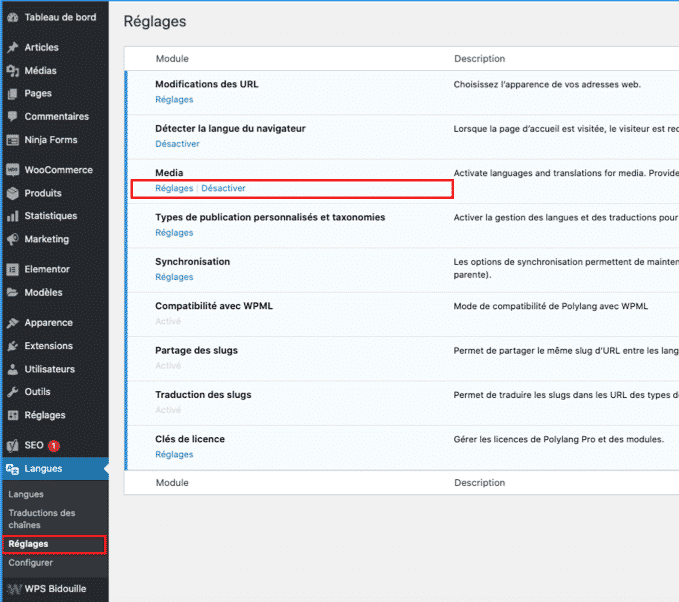This screenshot has width=679, height=602.
Task: Click the Pages icon in sidebar
Action: (13, 94)
